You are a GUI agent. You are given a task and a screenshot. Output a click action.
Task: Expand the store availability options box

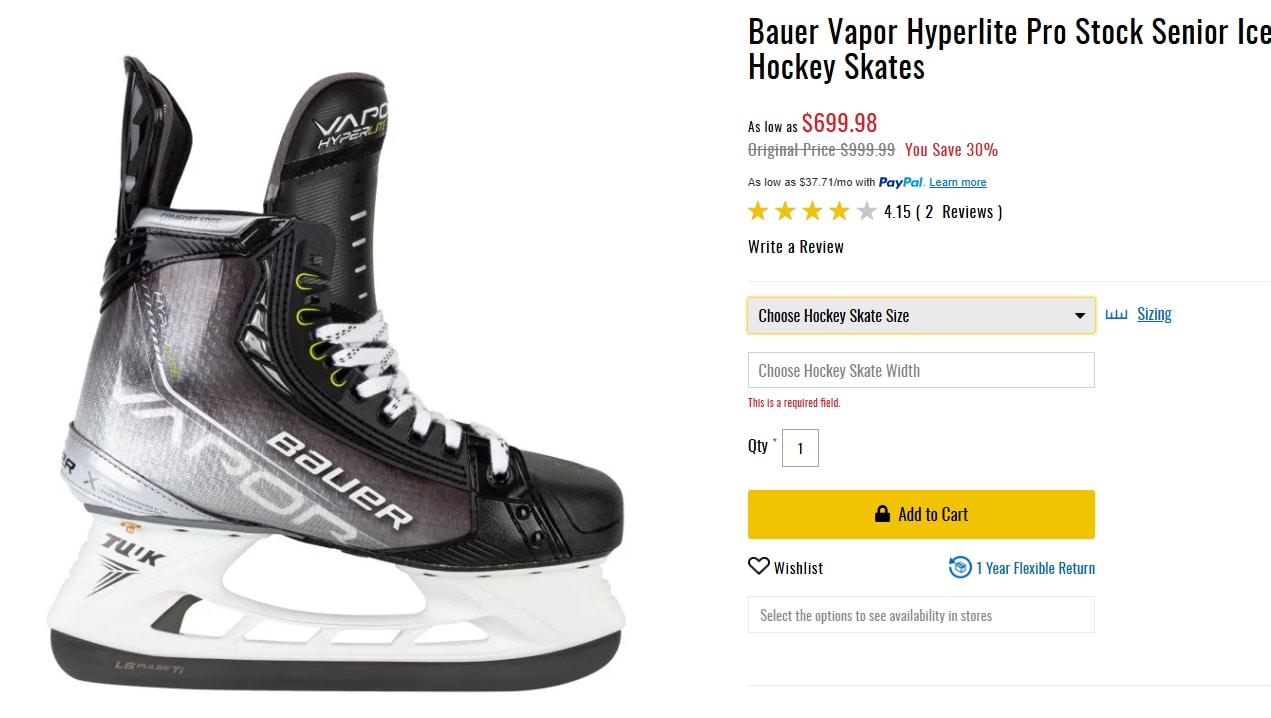click(921, 615)
